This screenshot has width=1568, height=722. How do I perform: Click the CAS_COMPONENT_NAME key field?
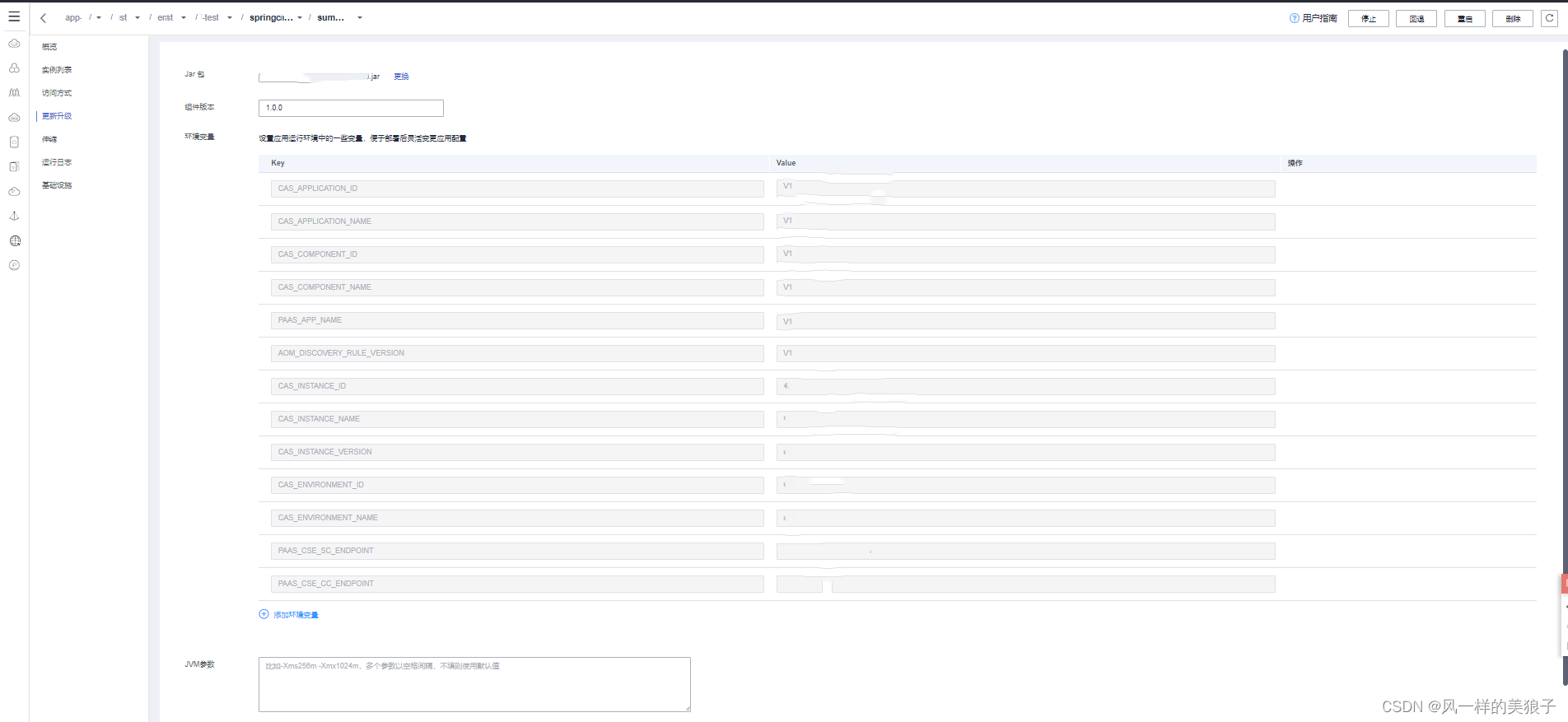coord(517,287)
